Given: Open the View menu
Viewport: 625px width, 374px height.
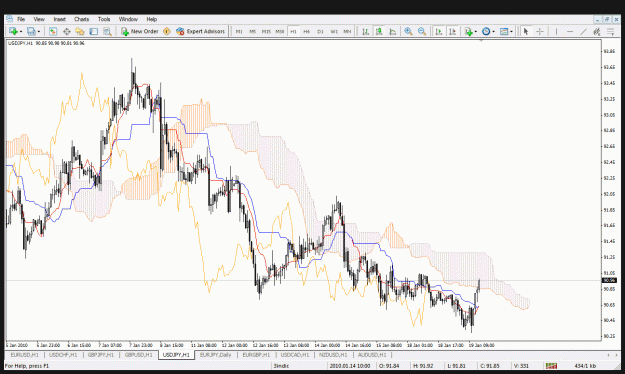Looking at the screenshot, I should pos(39,19).
